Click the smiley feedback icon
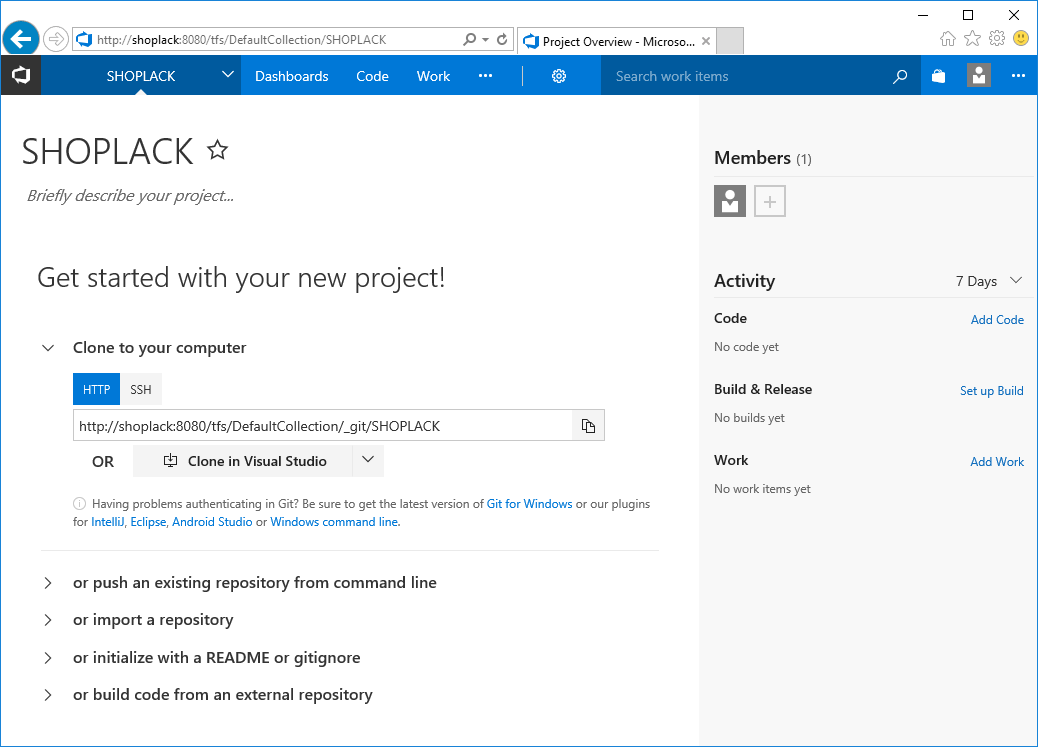 point(1021,38)
